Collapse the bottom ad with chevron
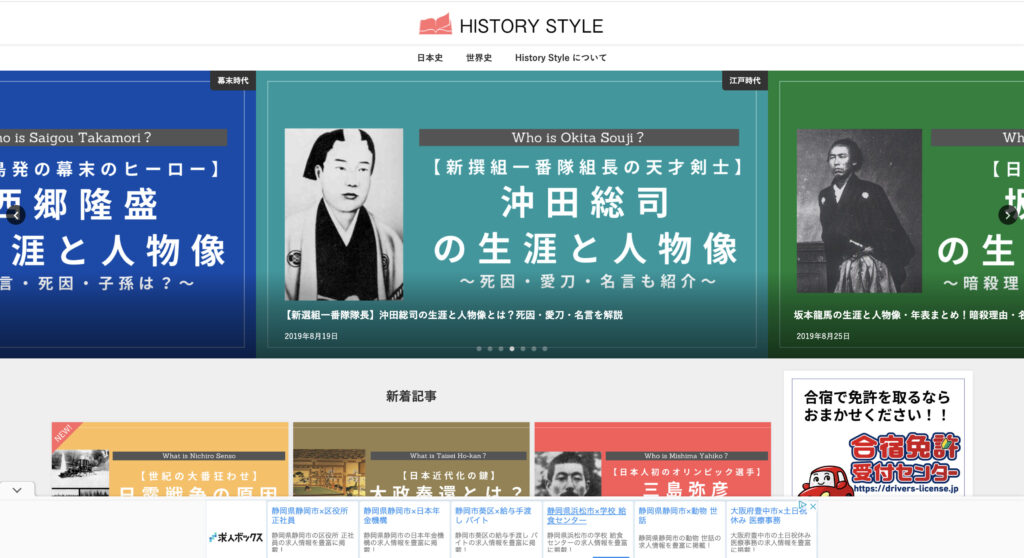This screenshot has width=1024, height=558. click(17, 490)
